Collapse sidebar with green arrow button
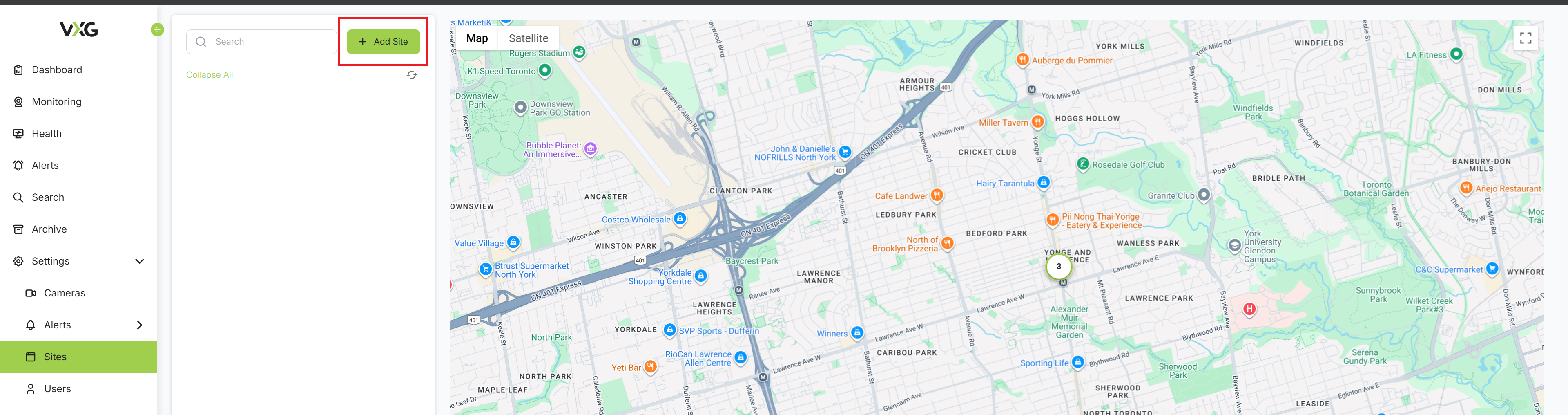1568x415 pixels. point(157,29)
